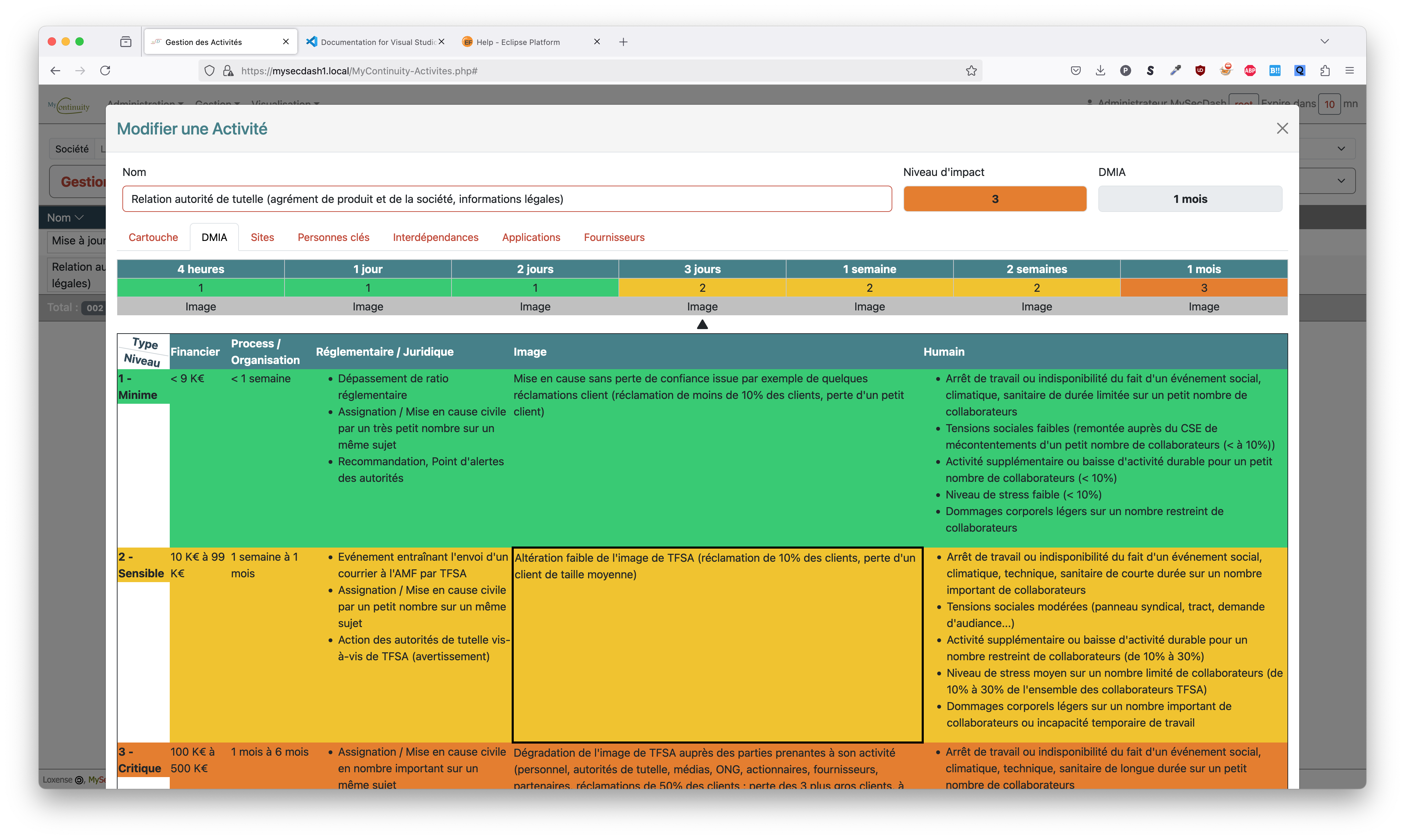Go back to previous page
Screen dimensions: 1405x840
[x=55, y=71]
